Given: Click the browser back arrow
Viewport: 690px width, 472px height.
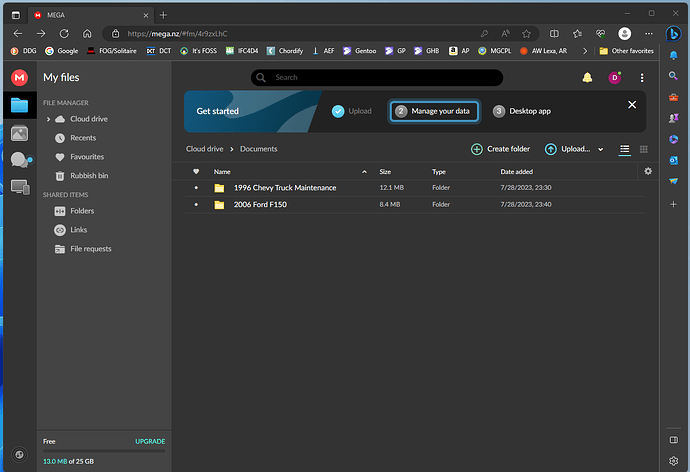Looking at the screenshot, I should tap(18, 33).
